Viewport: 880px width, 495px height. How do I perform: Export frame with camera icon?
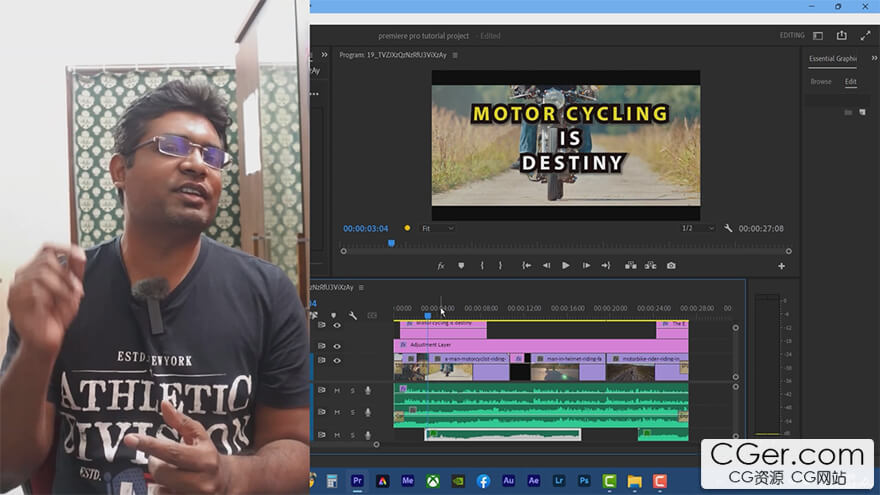671,266
